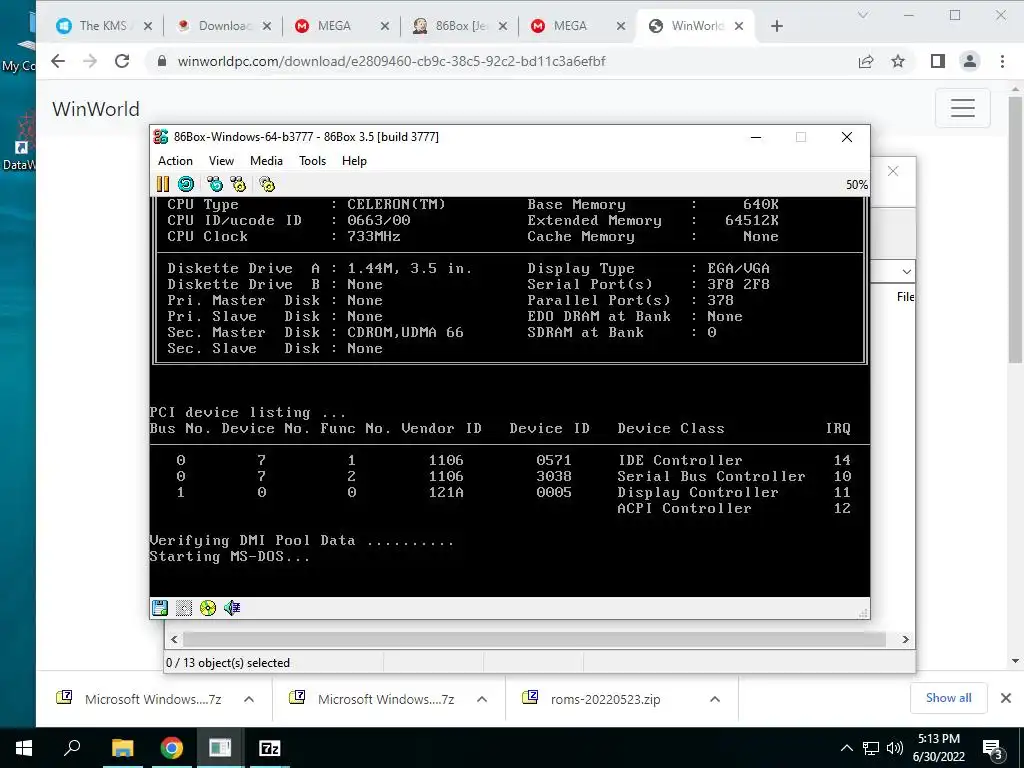Click the CD-ROM drive status icon

[x=208, y=608]
